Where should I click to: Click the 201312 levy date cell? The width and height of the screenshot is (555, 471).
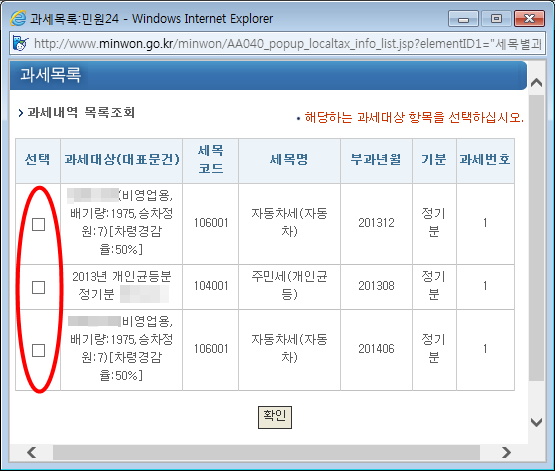(x=376, y=224)
